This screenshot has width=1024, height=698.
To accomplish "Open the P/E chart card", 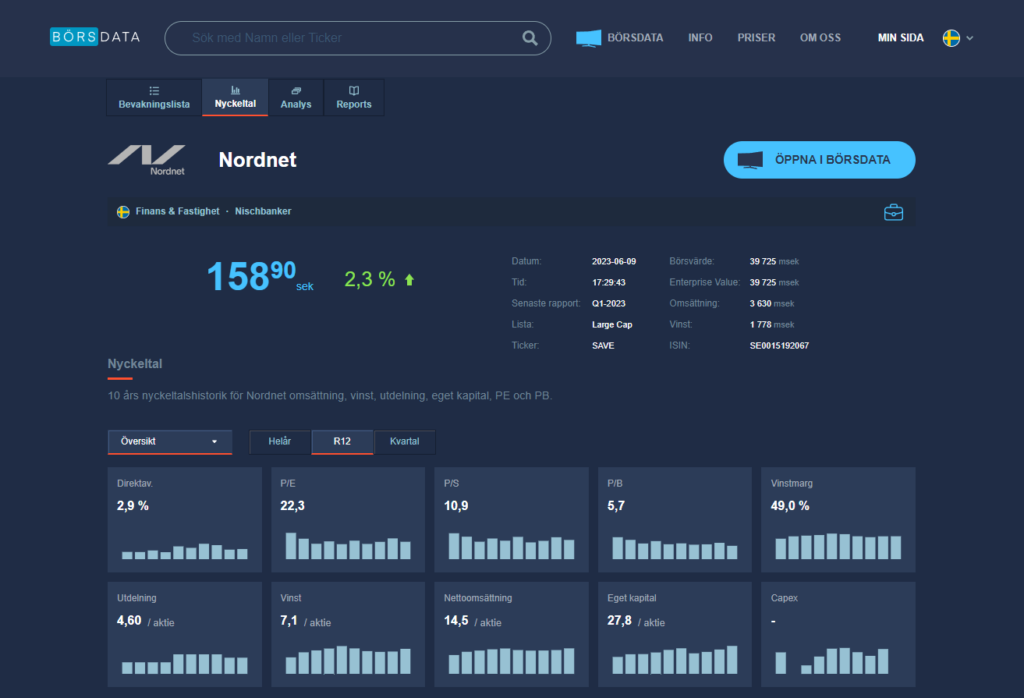I will pos(348,520).
